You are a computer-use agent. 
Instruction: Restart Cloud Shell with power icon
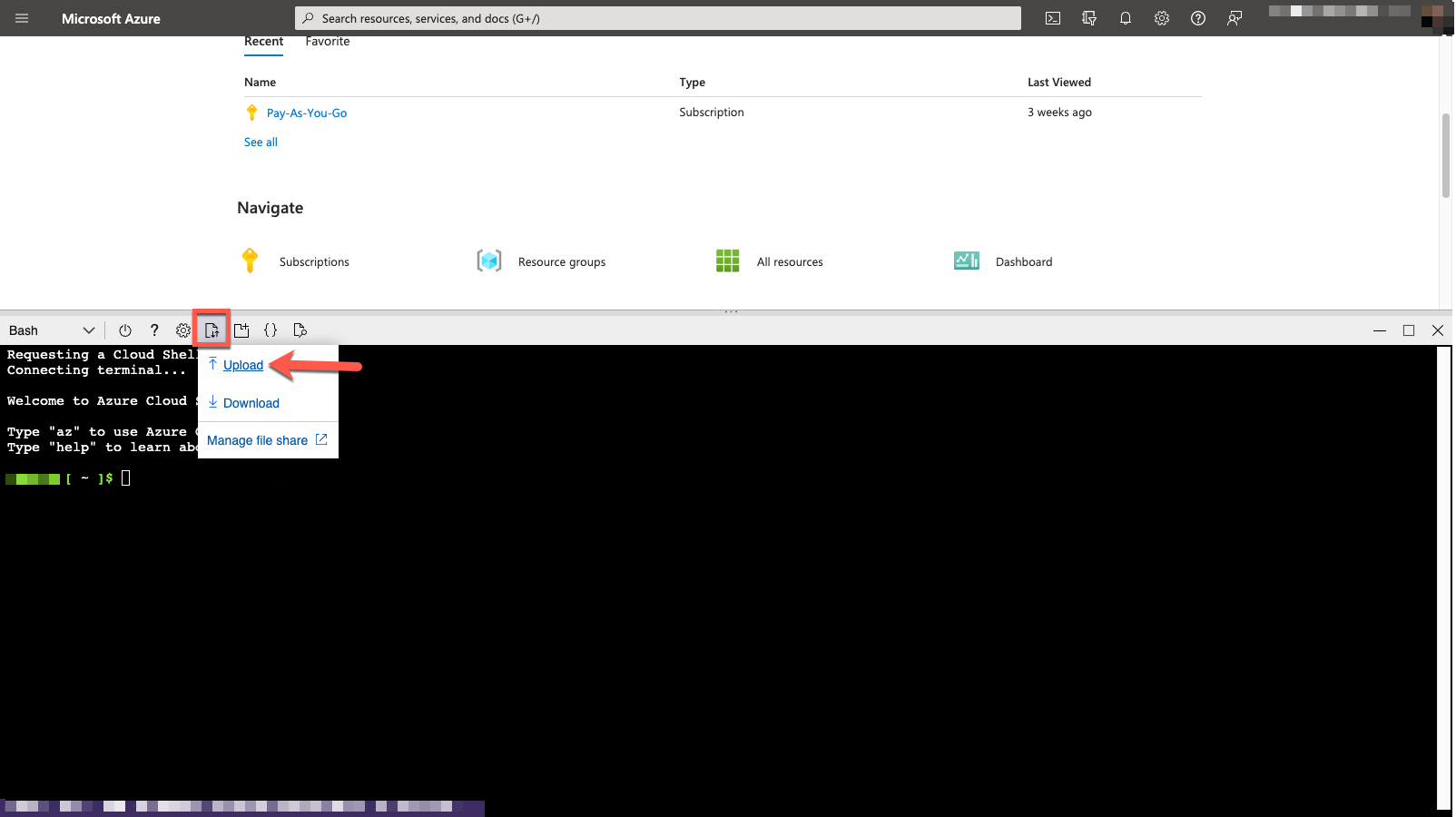click(x=125, y=330)
